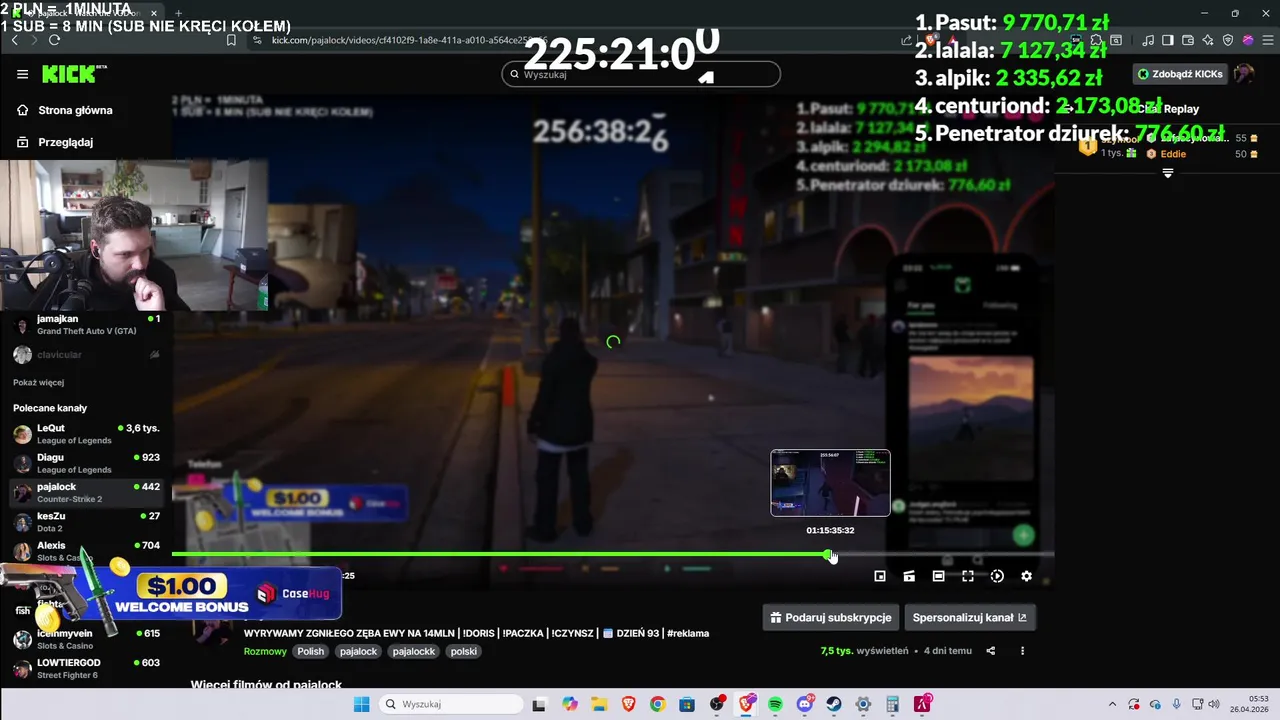Open LOWTIERGOD recommended channel

pos(87,668)
